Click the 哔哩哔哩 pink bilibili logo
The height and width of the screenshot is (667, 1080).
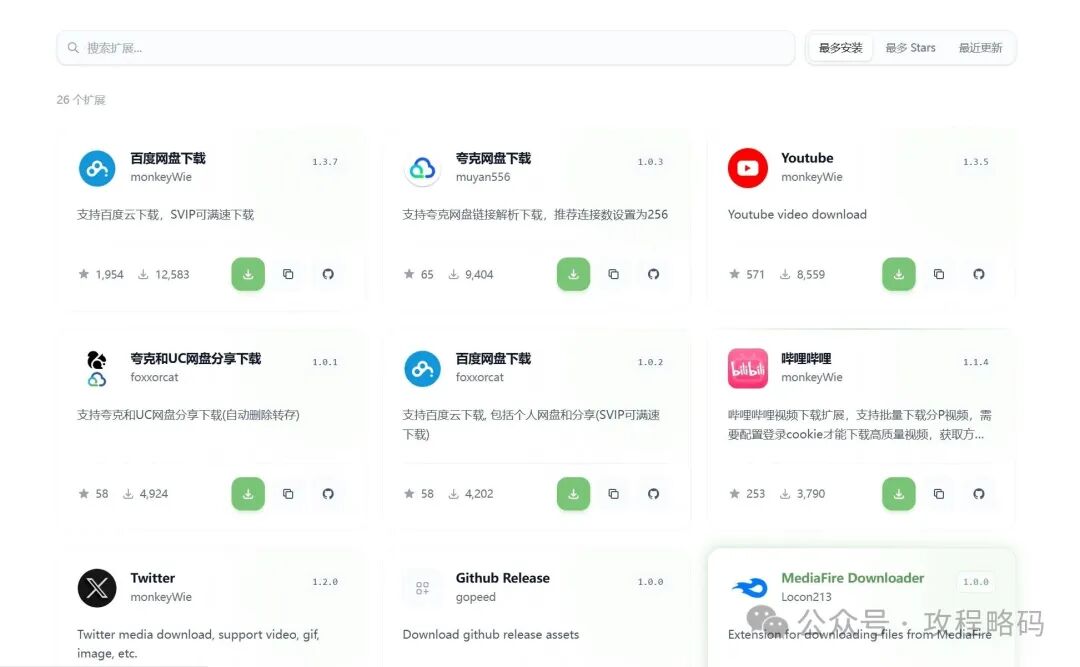tap(747, 368)
